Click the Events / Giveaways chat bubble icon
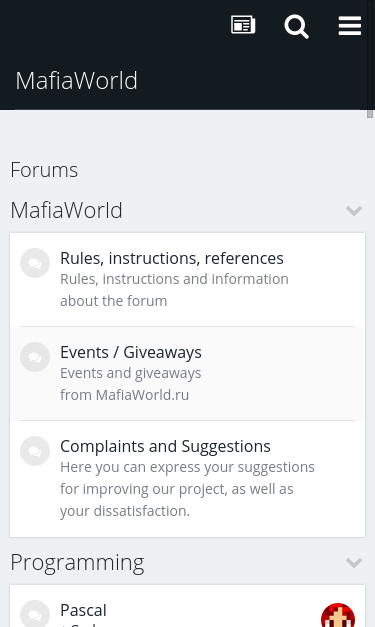Screen dimensions: 375x627 [x=35, y=357]
